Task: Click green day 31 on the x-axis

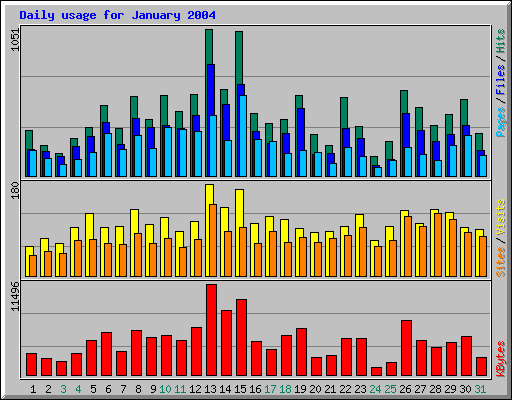Action: [x=480, y=389]
